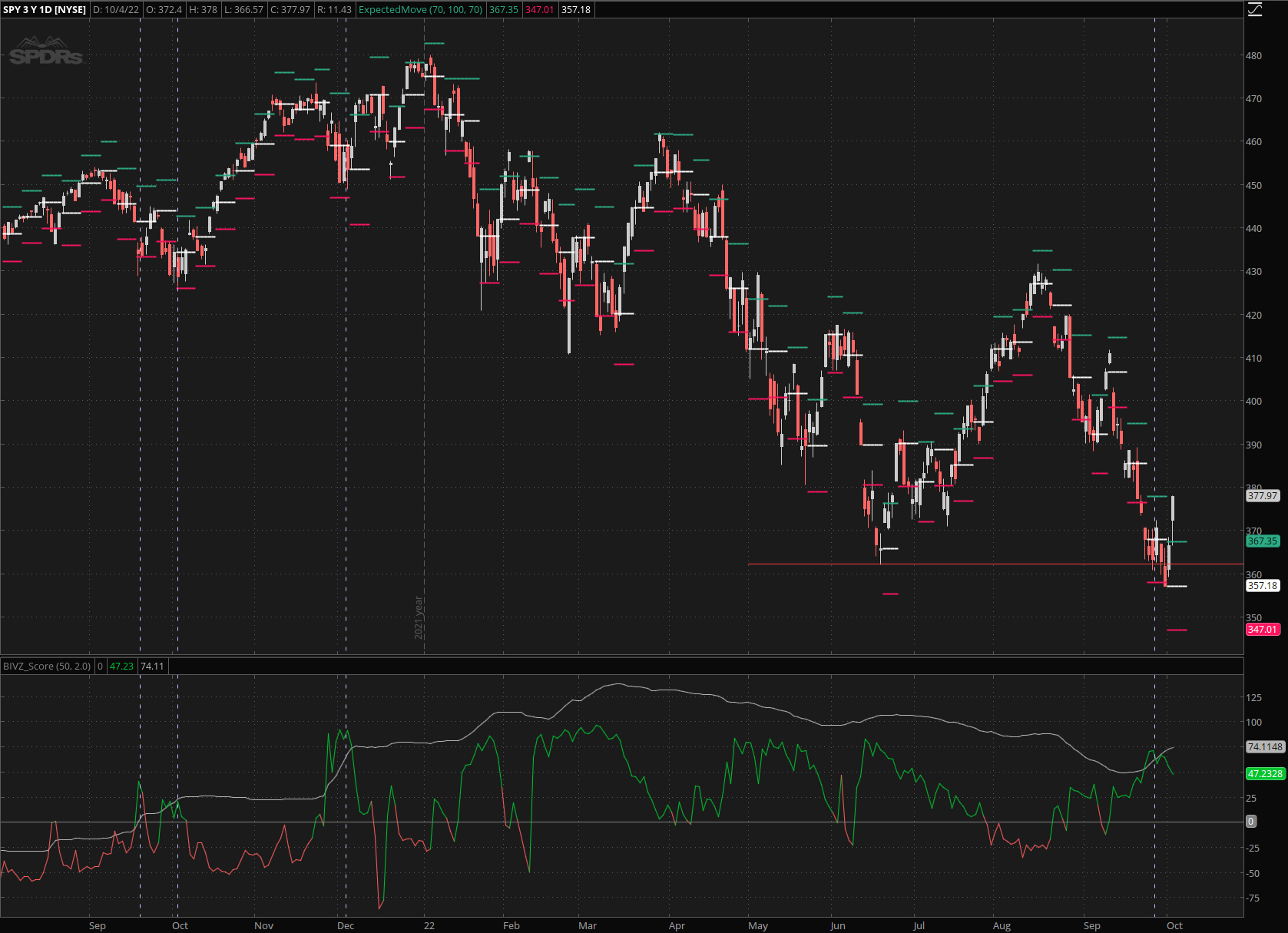The width and height of the screenshot is (1288, 933).
Task: Click the Aug label on time axis
Action: pos(1002,925)
